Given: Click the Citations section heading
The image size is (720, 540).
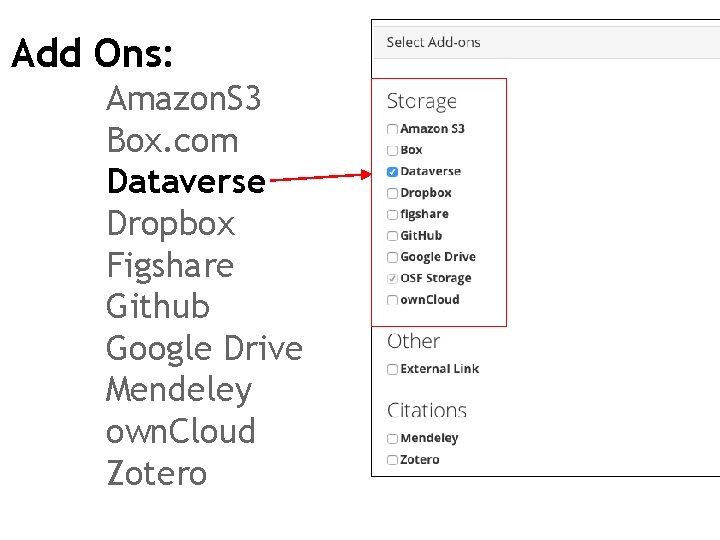Looking at the screenshot, I should [x=427, y=410].
